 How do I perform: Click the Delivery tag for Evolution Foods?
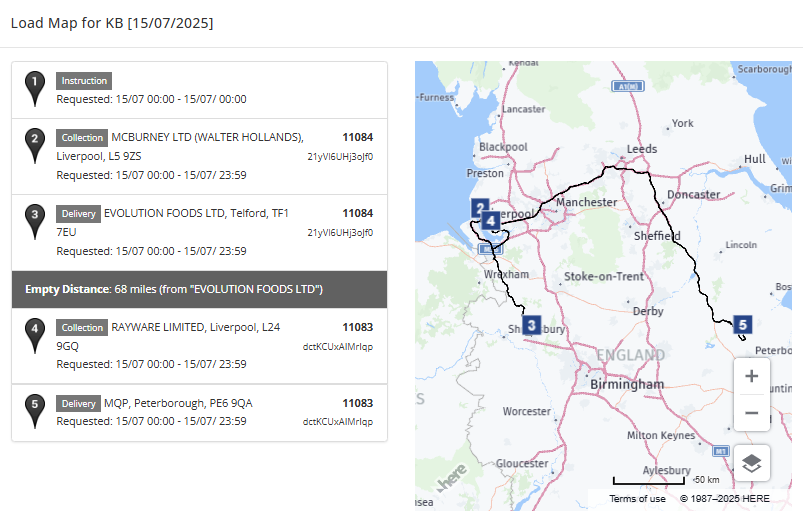pyautogui.click(x=78, y=213)
